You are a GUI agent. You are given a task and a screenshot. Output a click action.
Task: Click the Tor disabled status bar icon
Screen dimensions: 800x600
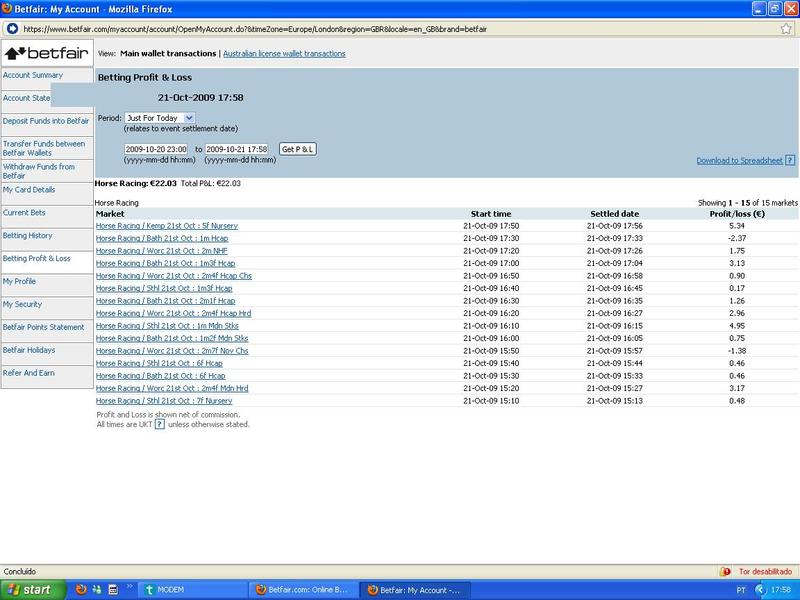[x=725, y=571]
